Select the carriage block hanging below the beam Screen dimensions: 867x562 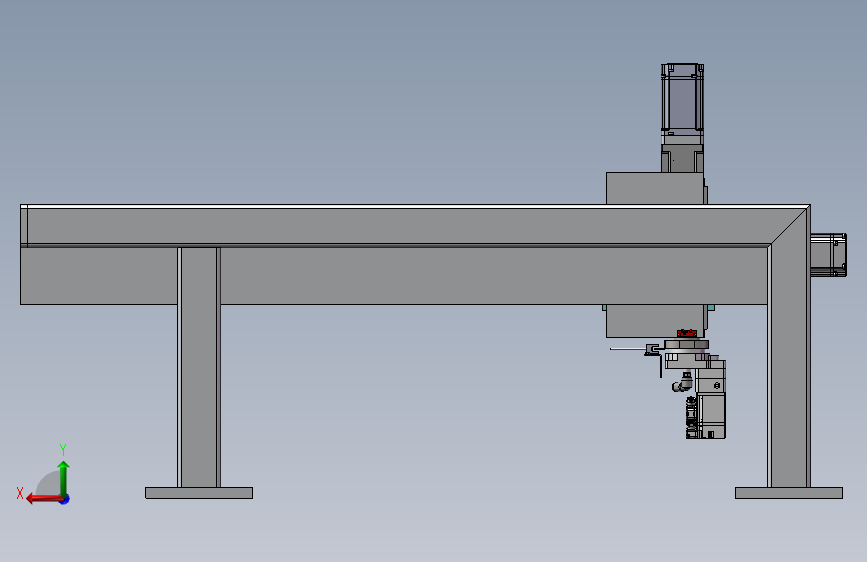tap(656, 321)
